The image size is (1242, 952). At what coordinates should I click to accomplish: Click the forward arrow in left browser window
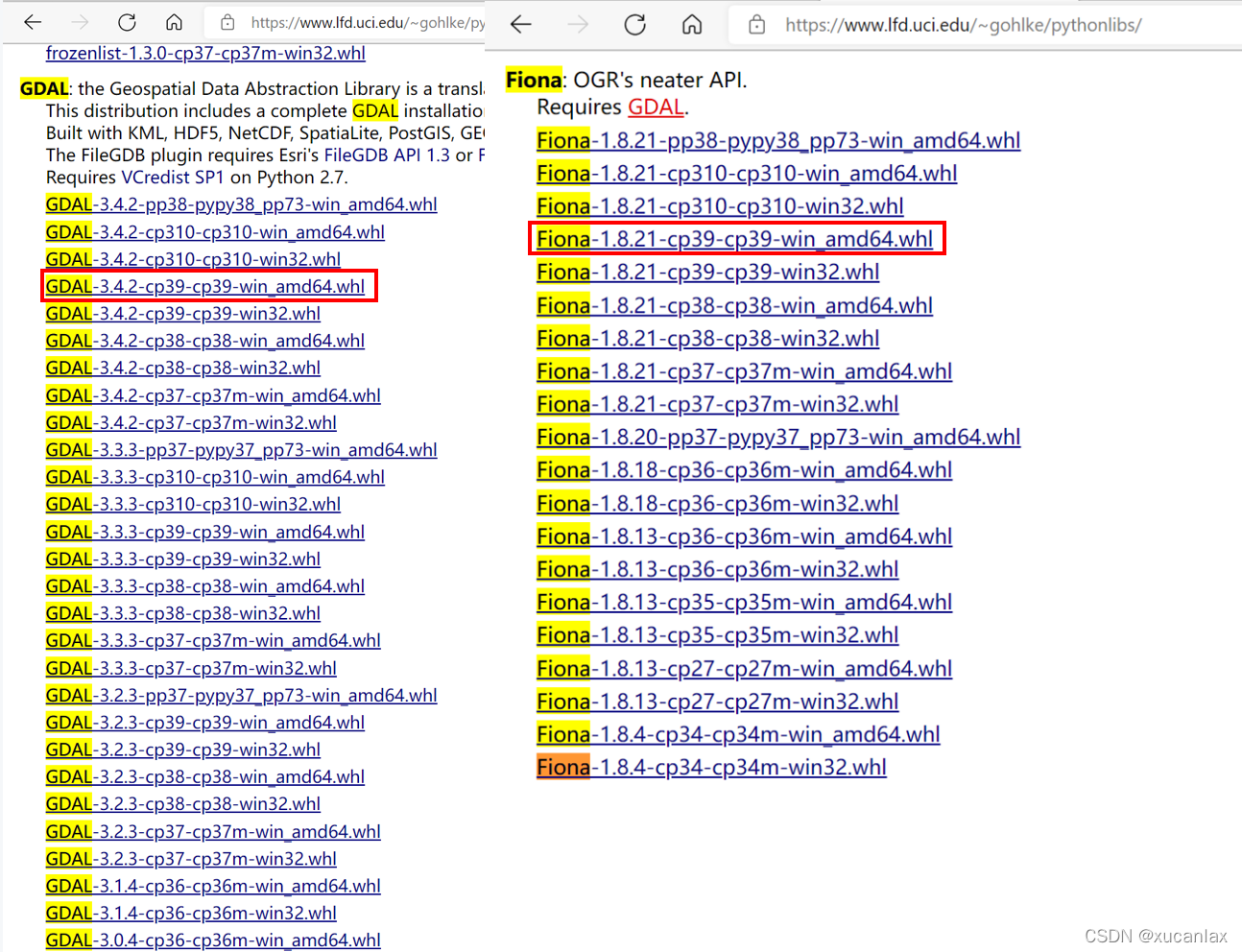[x=80, y=22]
